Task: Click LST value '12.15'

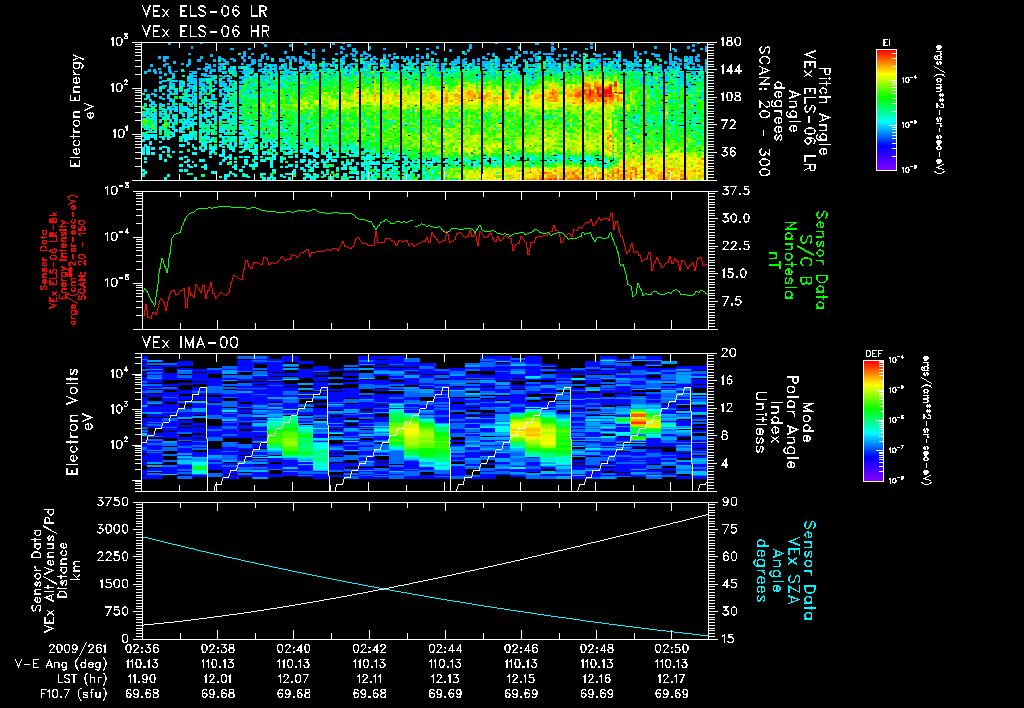Action: tap(520, 679)
